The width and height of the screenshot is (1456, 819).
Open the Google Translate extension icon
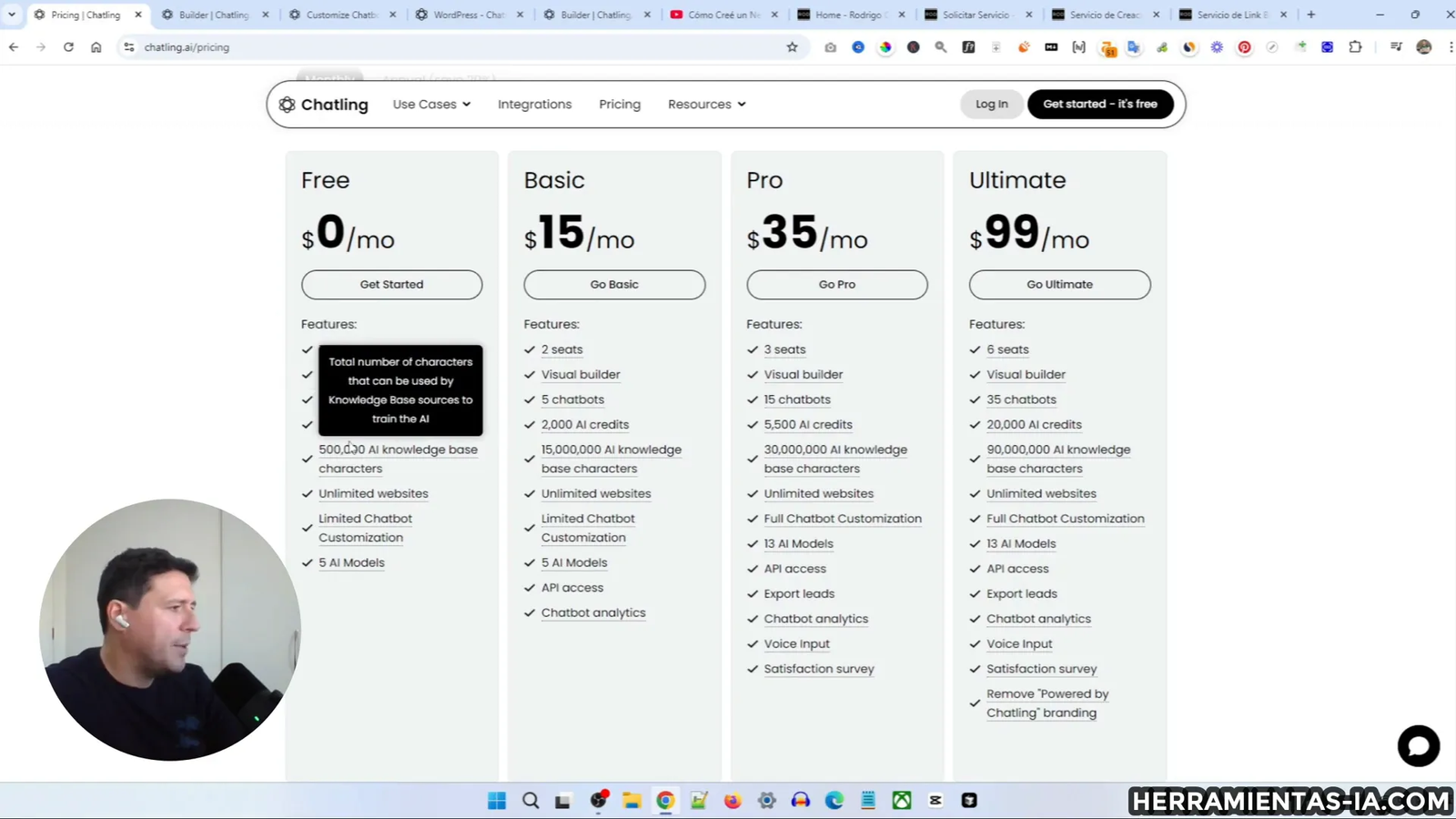(x=1132, y=46)
